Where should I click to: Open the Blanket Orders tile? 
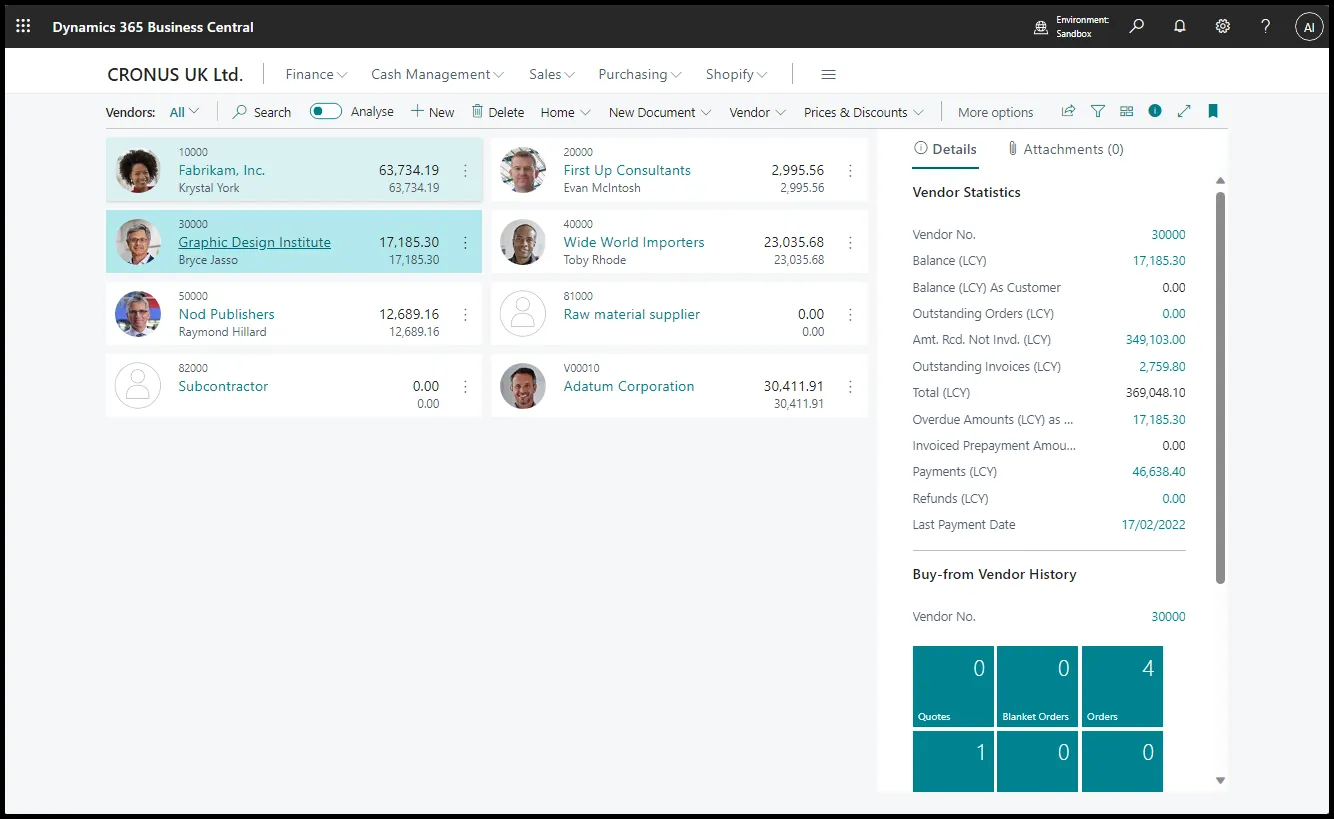[x=1037, y=686]
